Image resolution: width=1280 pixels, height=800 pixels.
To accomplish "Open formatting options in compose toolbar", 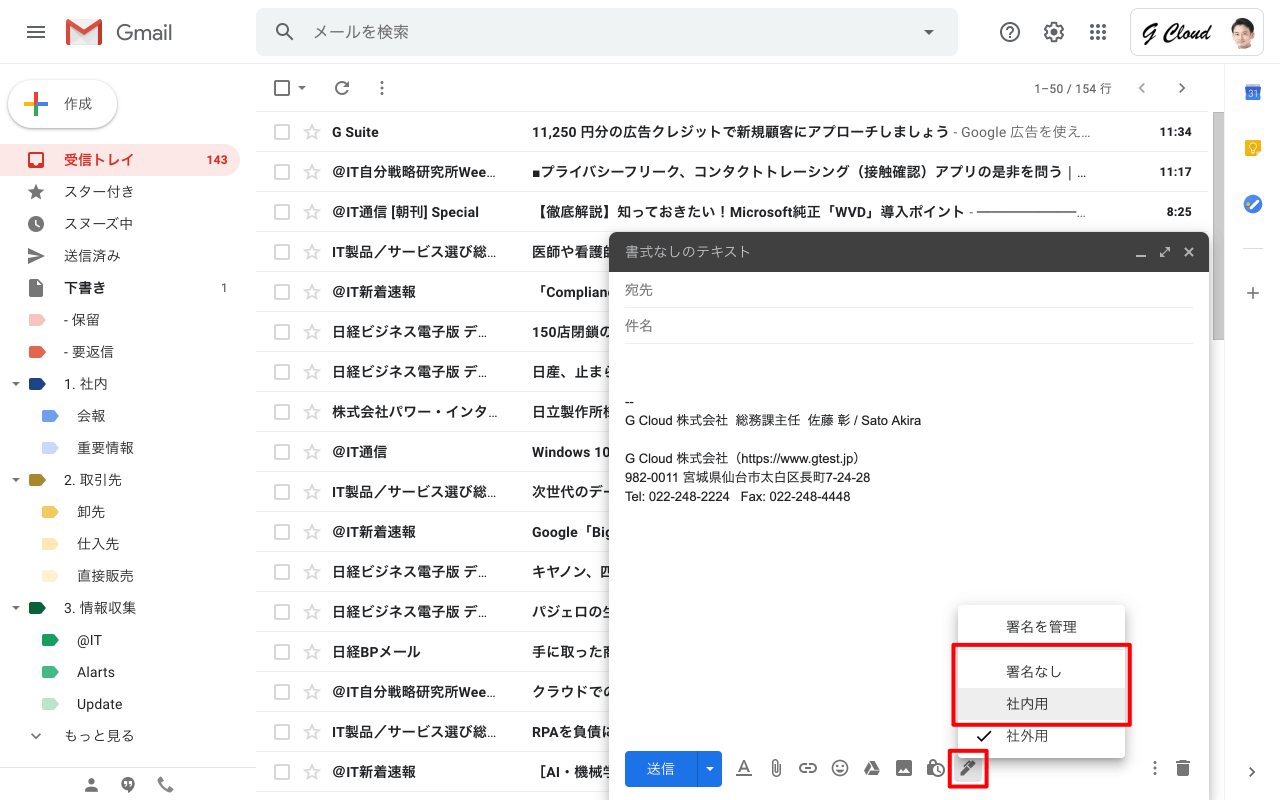I will click(x=744, y=768).
